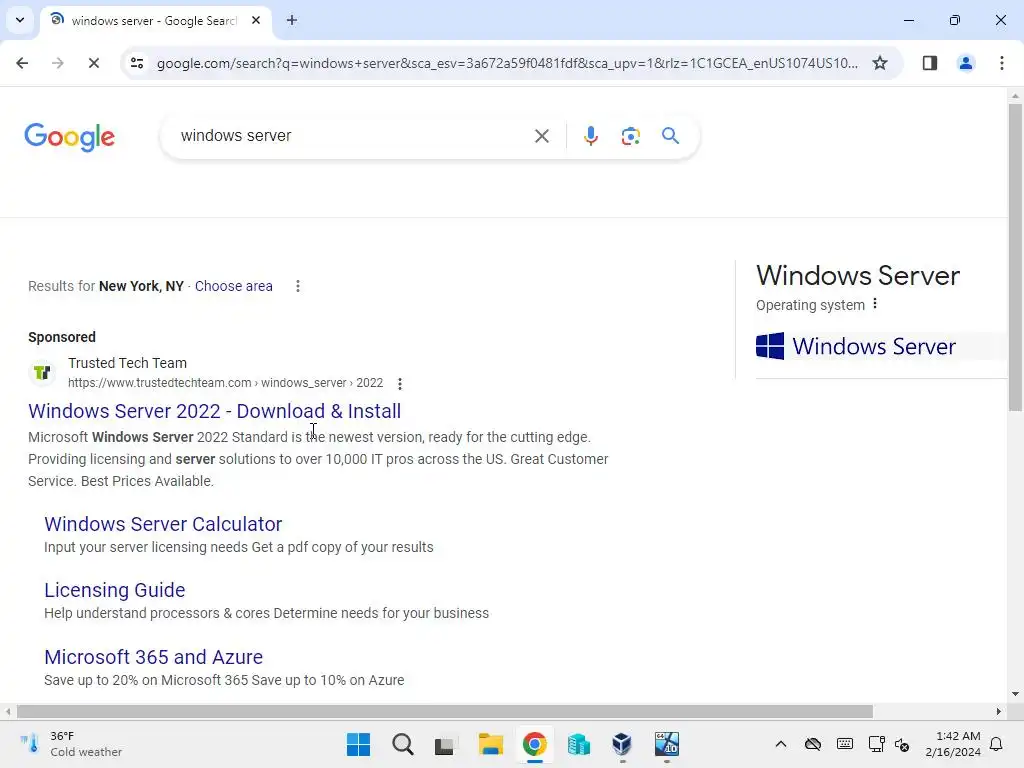Screen dimensions: 1024x768
Task: Open VirtualBox from the taskbar
Action: [x=622, y=744]
